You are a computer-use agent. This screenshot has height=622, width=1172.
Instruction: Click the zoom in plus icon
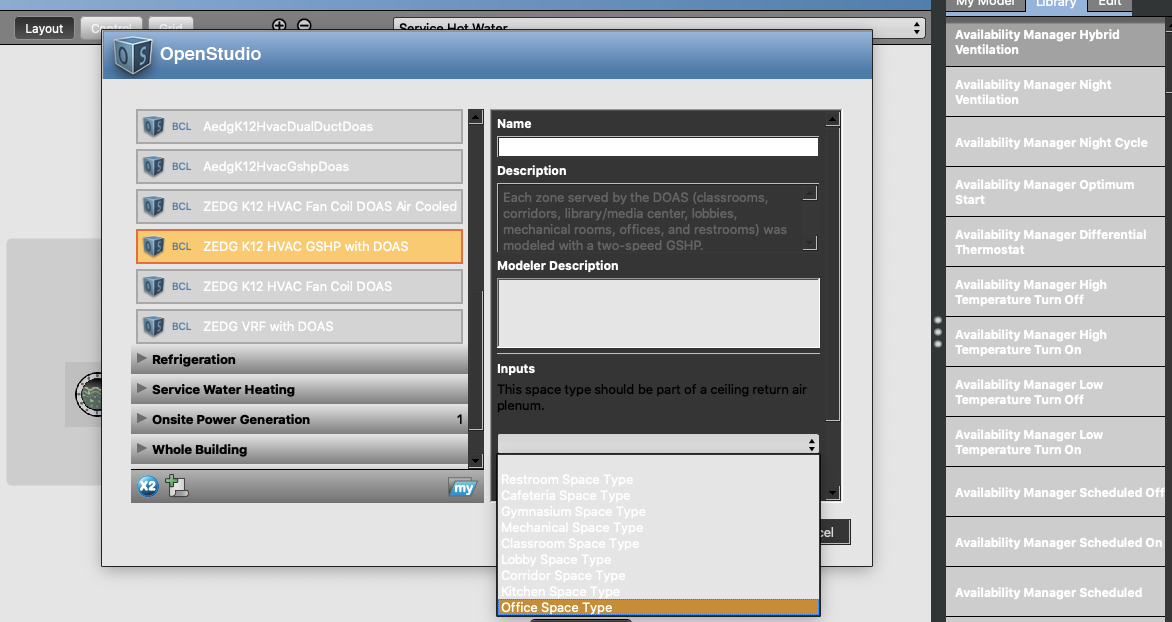click(x=280, y=23)
